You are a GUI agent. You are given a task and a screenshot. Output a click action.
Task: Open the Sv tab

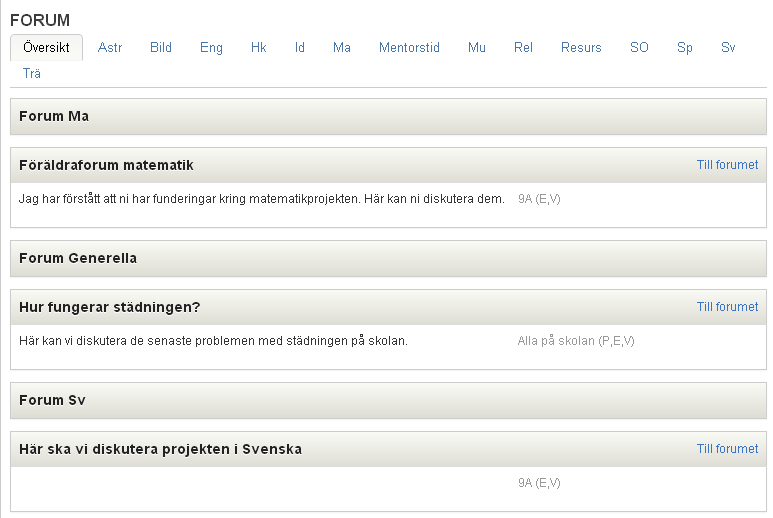tap(728, 48)
